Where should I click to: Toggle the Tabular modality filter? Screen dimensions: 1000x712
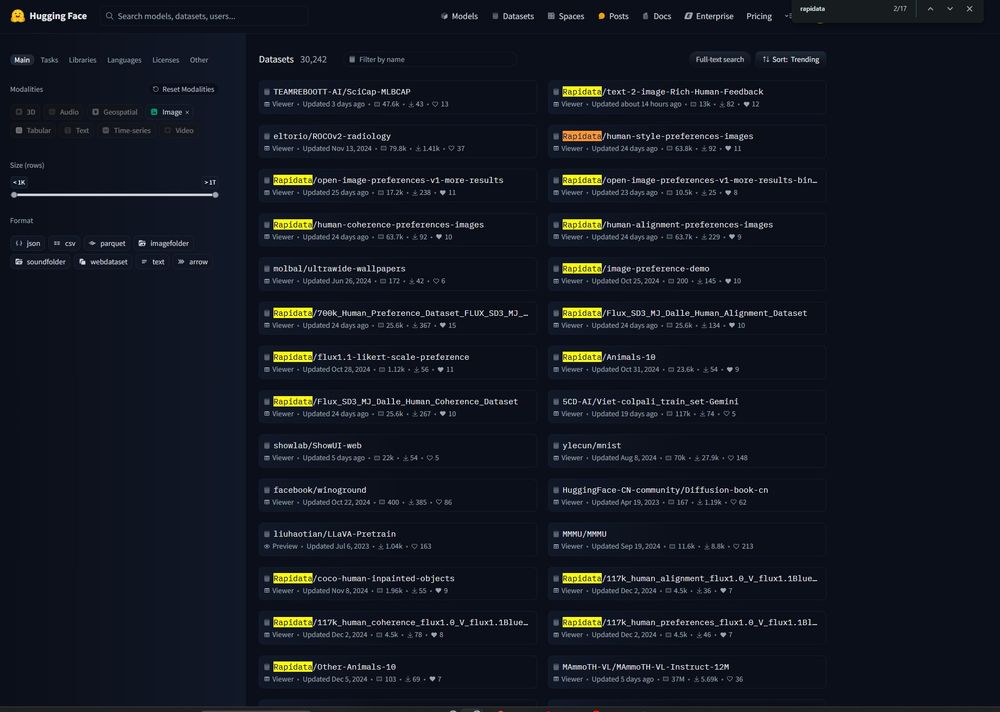[33, 131]
